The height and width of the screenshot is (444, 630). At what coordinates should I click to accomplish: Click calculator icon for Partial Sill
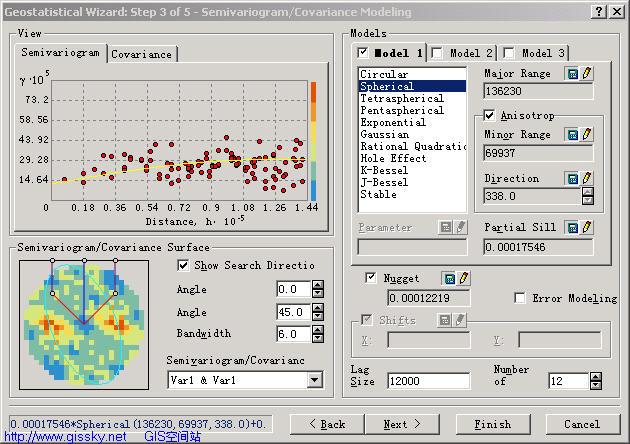point(573,227)
